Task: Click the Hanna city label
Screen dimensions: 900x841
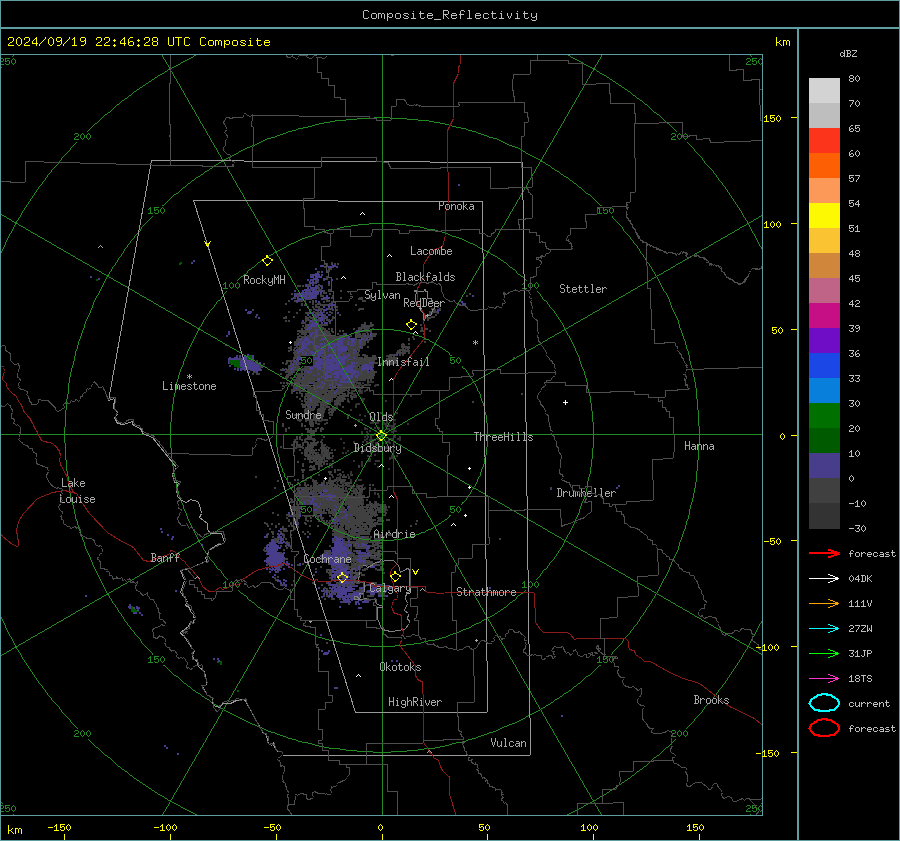Action: click(x=699, y=446)
